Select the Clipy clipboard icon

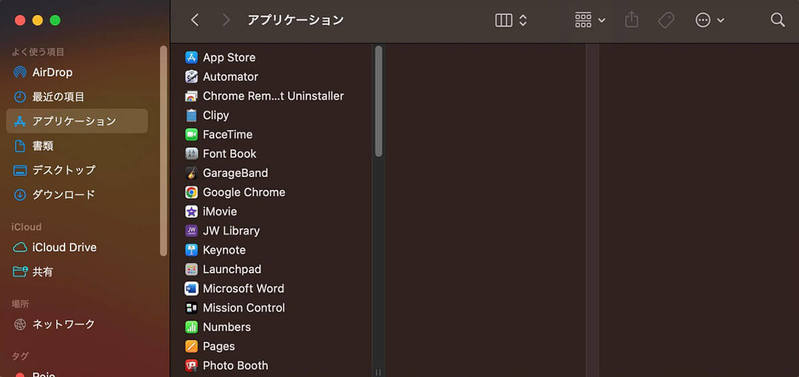191,116
